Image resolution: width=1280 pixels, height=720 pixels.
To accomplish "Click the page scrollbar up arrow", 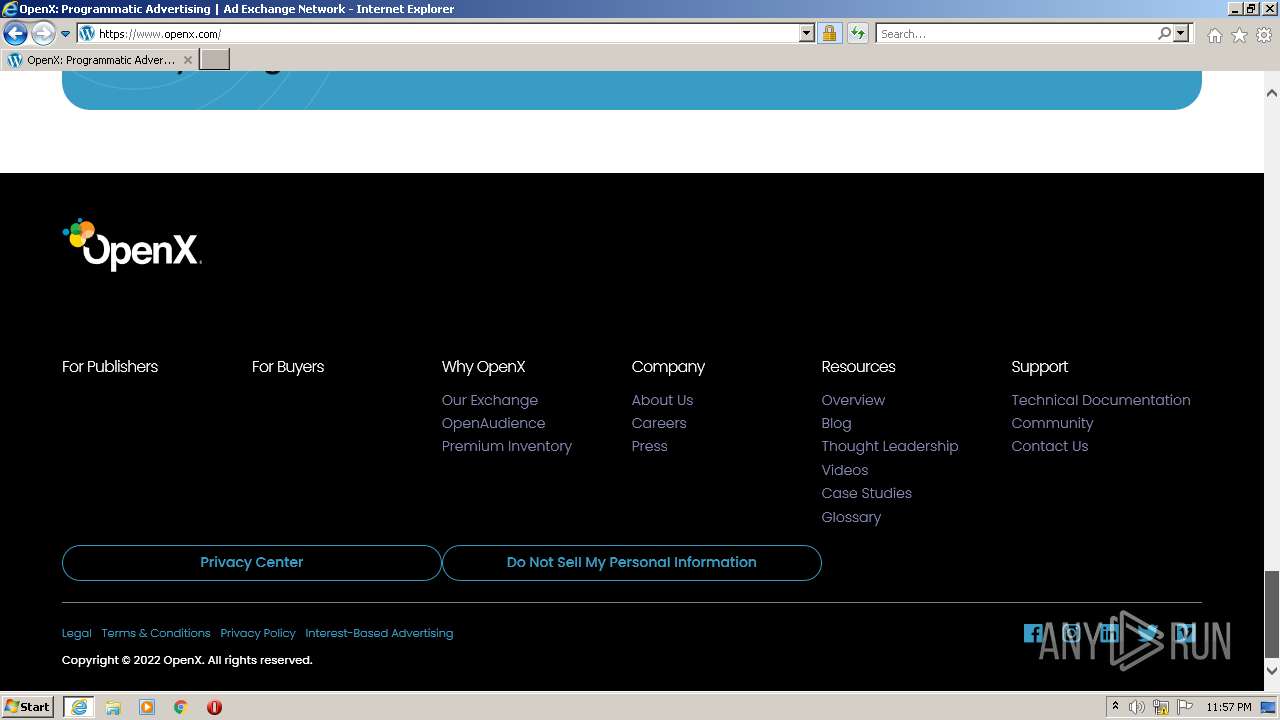I will (x=1272, y=93).
